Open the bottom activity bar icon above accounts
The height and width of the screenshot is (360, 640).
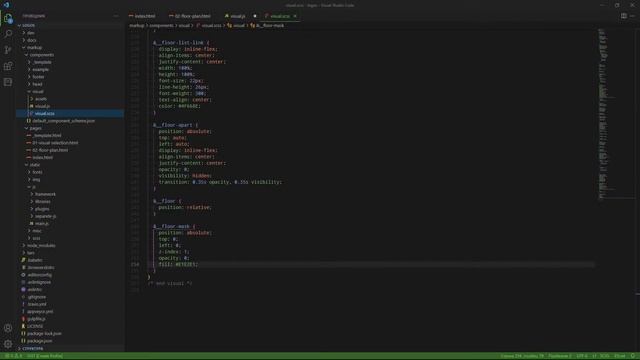tap(8, 82)
